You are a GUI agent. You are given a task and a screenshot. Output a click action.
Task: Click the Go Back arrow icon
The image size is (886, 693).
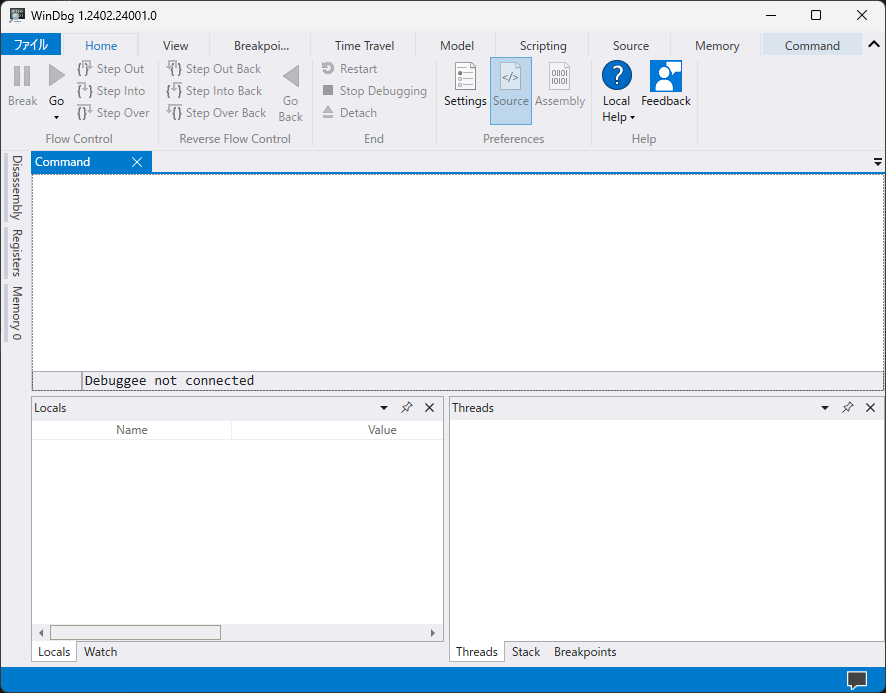291,76
